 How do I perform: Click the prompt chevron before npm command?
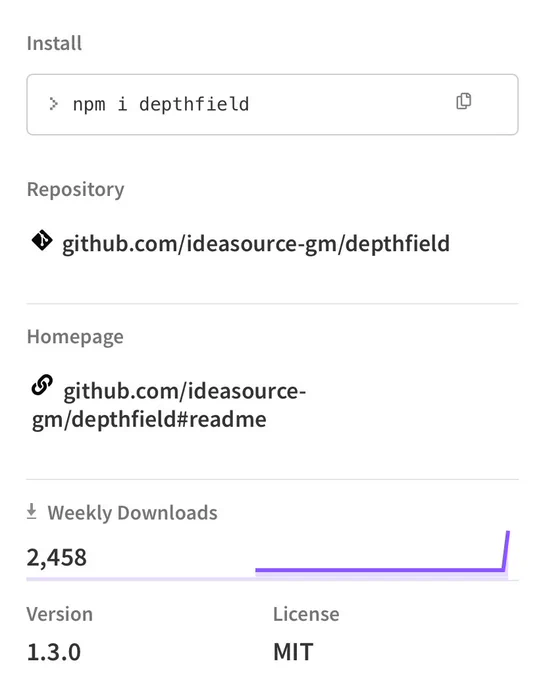[x=53, y=104]
